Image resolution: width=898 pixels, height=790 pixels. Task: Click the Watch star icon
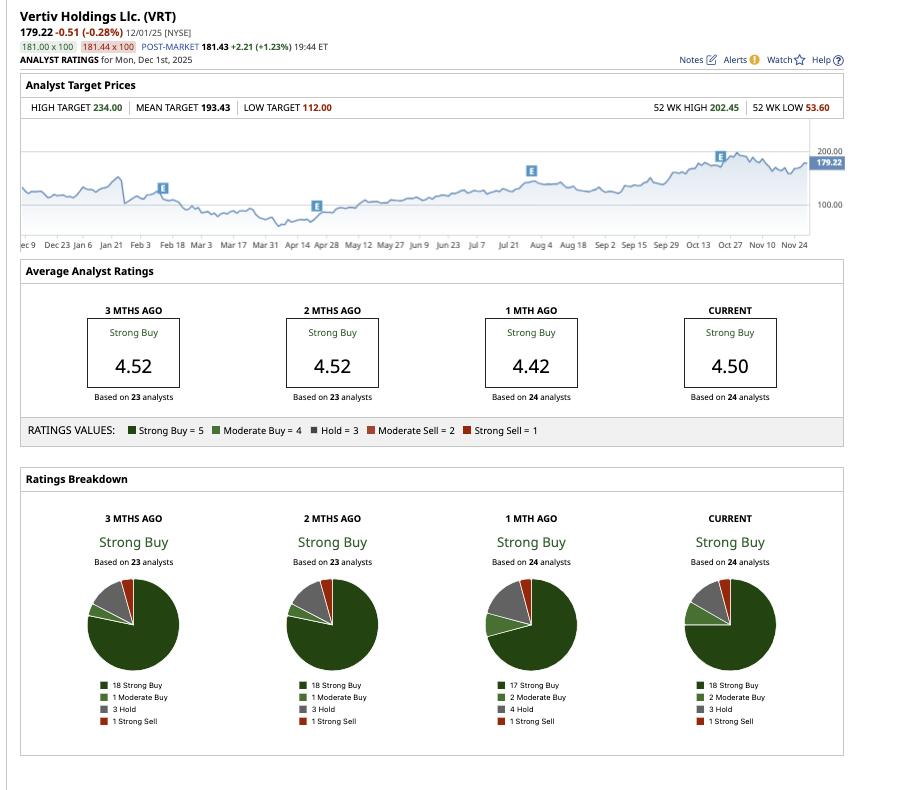click(800, 59)
